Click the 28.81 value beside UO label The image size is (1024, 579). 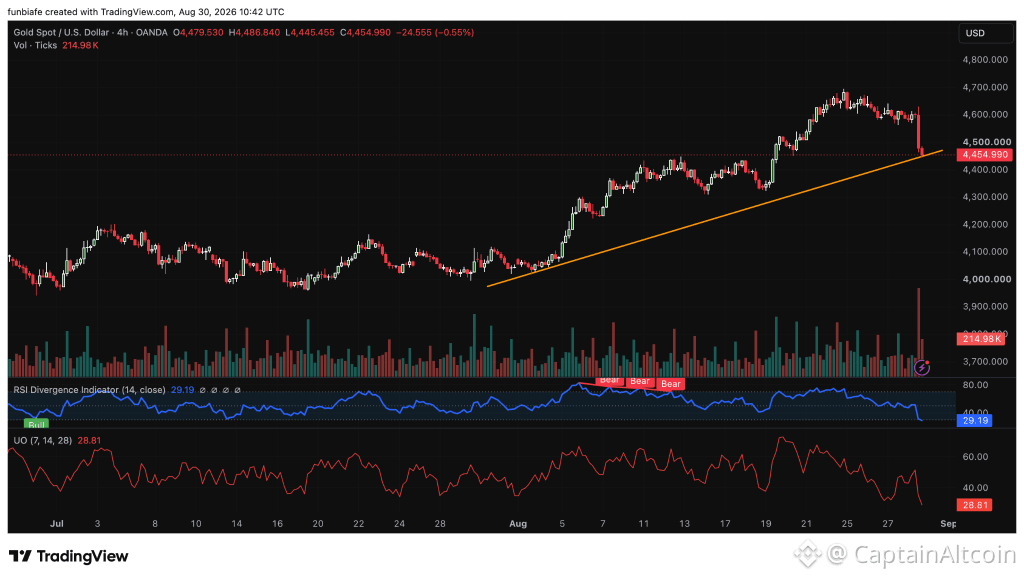(x=89, y=441)
